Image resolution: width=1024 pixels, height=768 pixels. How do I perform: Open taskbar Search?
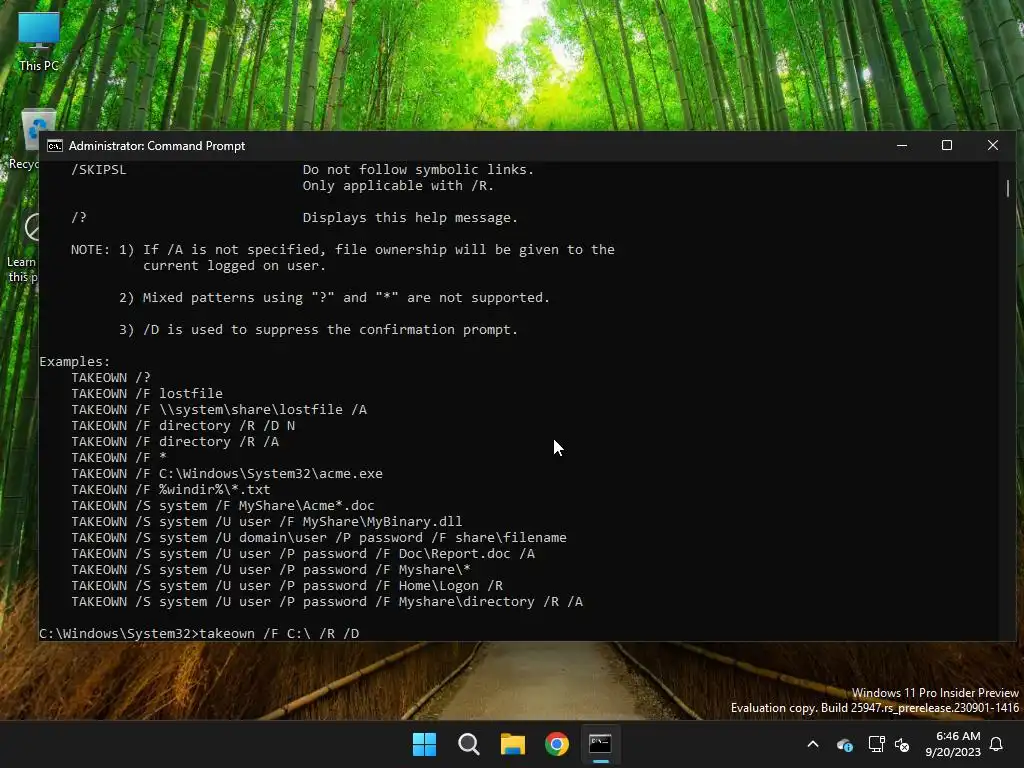(x=468, y=744)
